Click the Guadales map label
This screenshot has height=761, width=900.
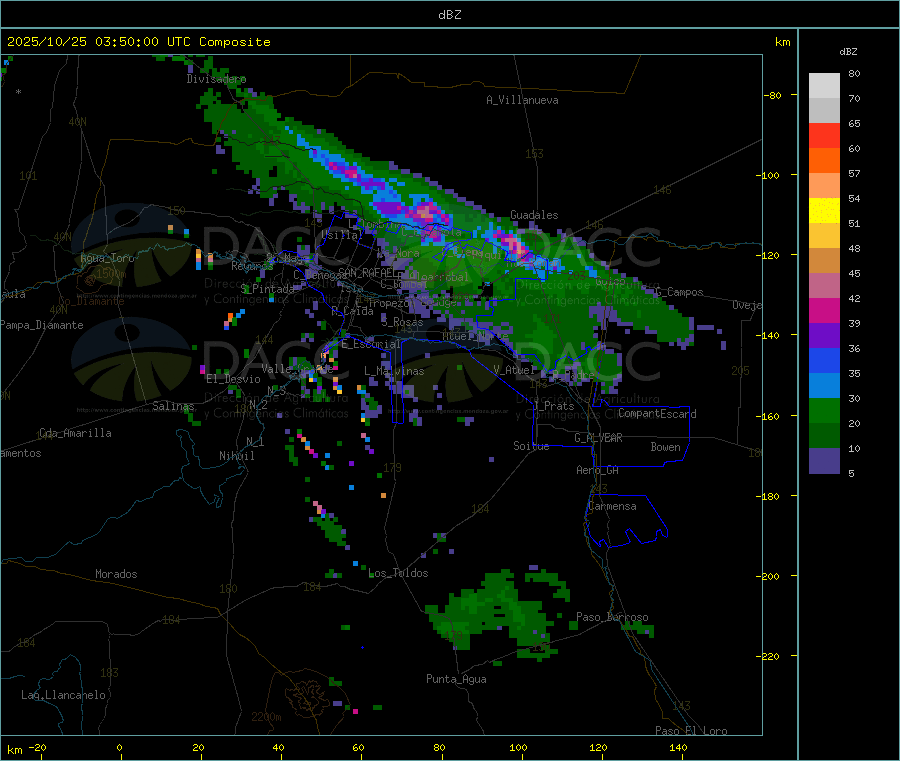[534, 215]
